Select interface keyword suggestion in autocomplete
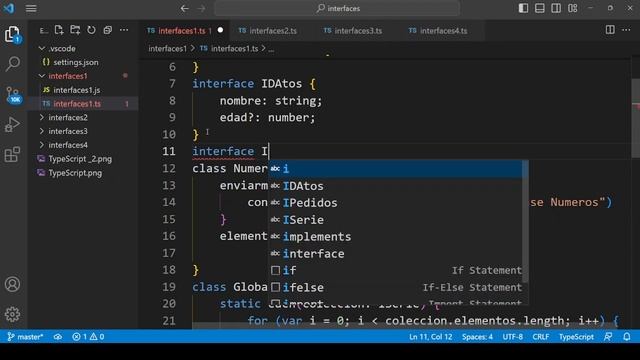The image size is (640, 360). [395, 253]
